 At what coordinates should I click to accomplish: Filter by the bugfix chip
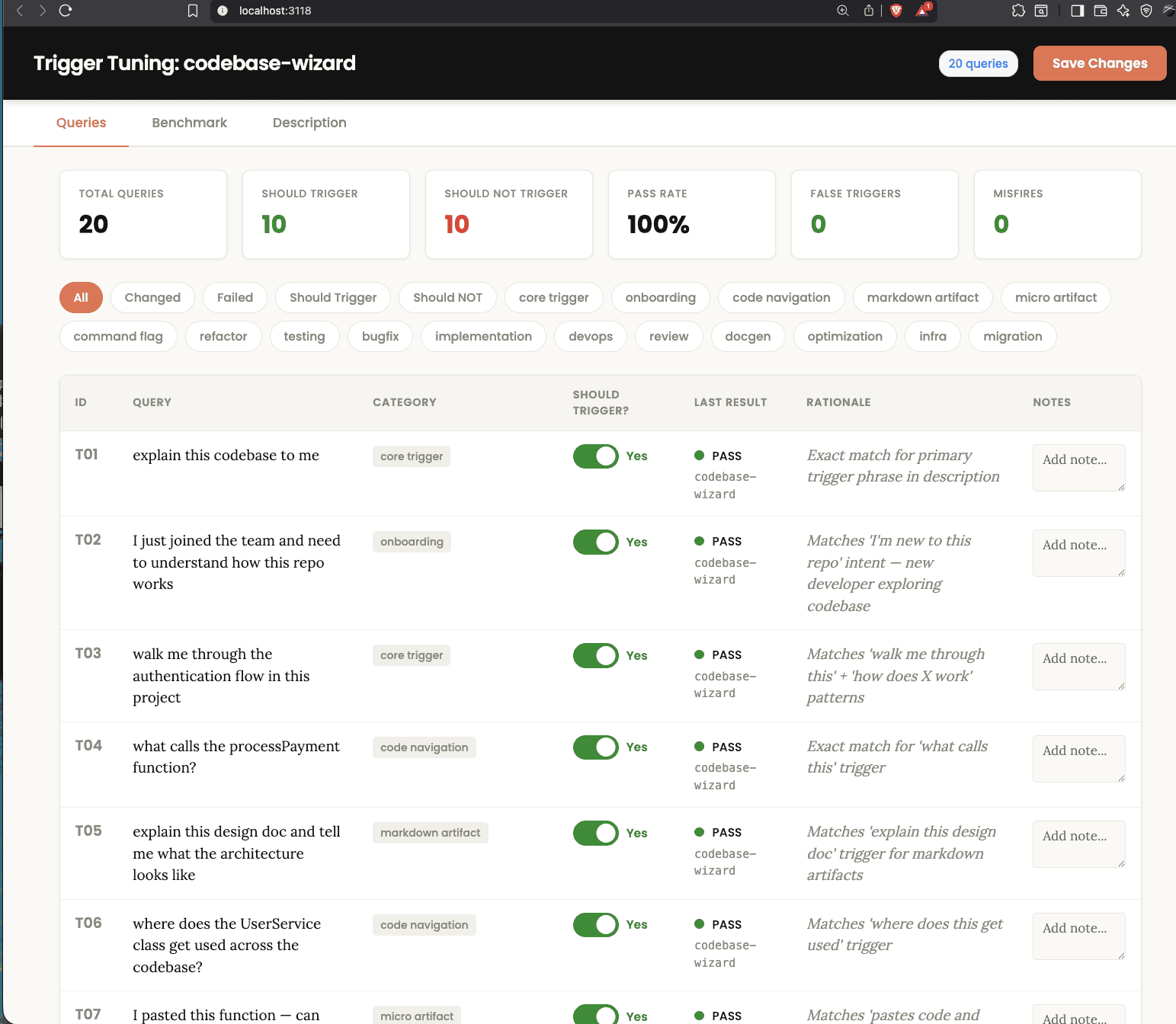click(380, 336)
